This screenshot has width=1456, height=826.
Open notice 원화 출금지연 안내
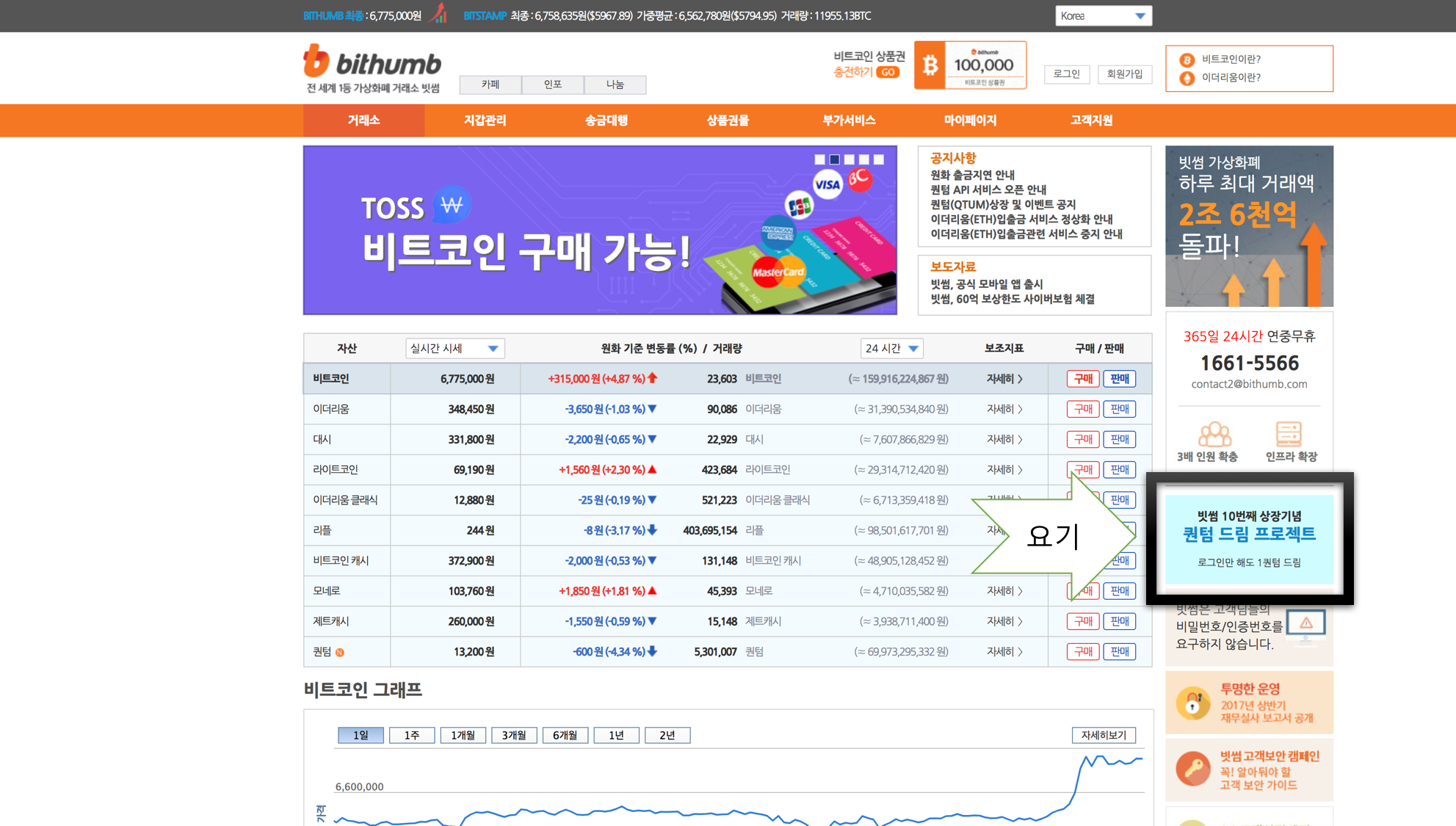point(972,175)
